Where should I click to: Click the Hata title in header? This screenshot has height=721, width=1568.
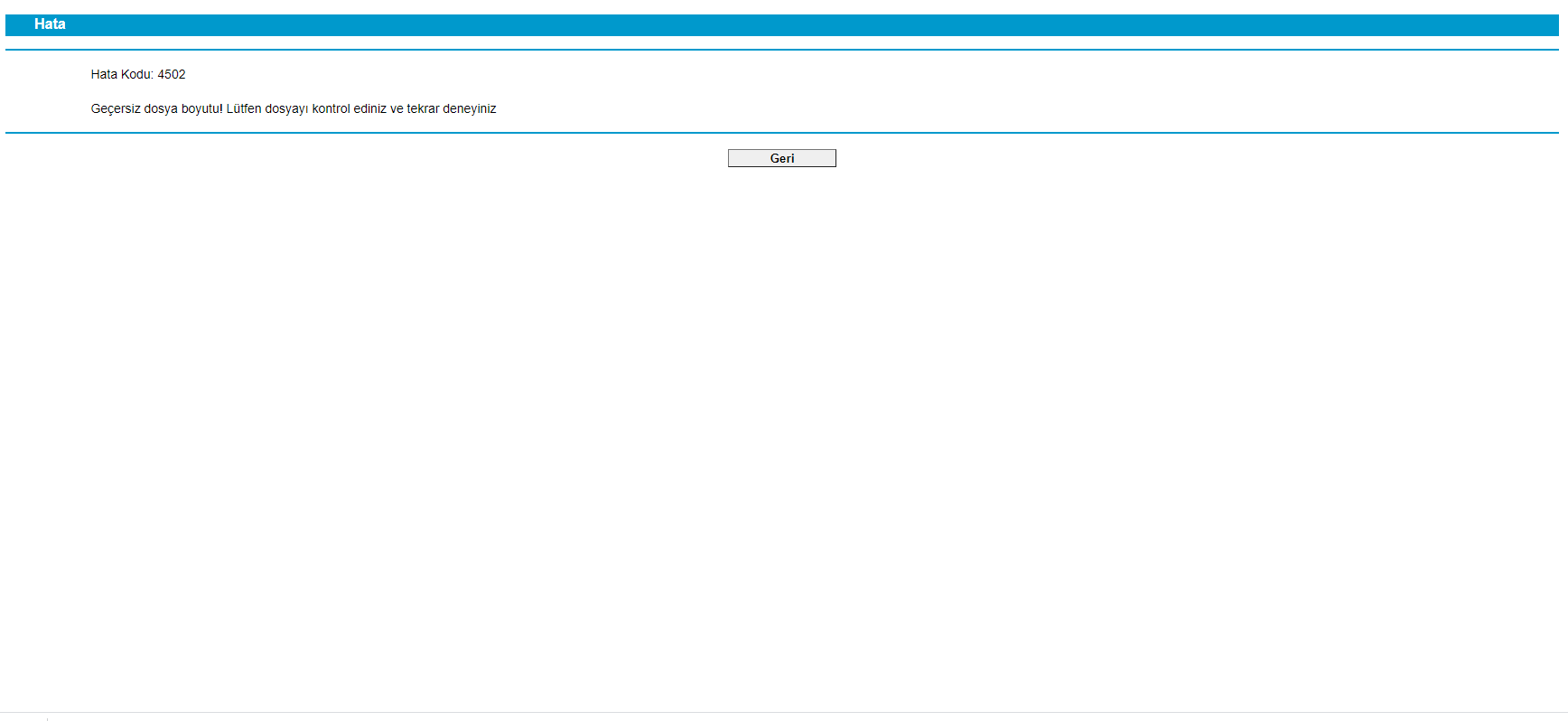[x=50, y=24]
